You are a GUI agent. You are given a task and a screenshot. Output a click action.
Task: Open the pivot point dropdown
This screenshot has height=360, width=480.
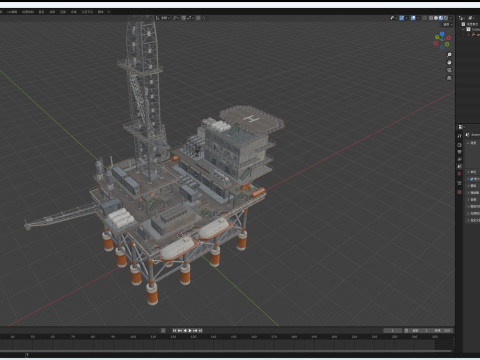[x=176, y=18]
